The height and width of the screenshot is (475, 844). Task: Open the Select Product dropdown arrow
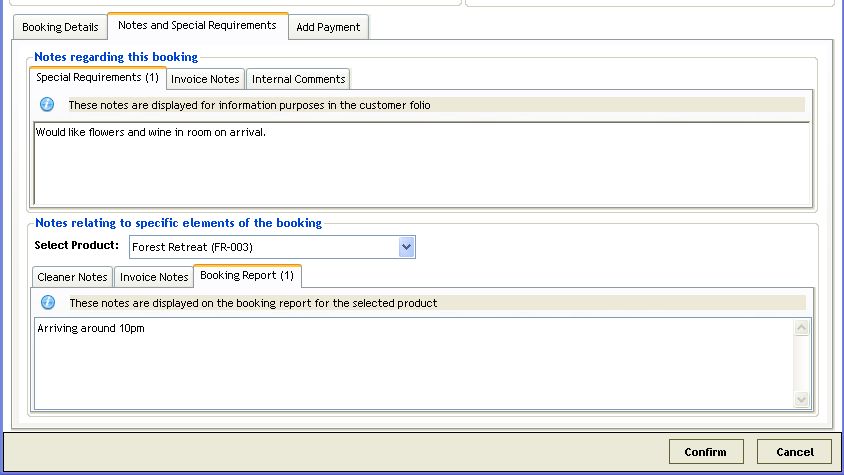(406, 247)
